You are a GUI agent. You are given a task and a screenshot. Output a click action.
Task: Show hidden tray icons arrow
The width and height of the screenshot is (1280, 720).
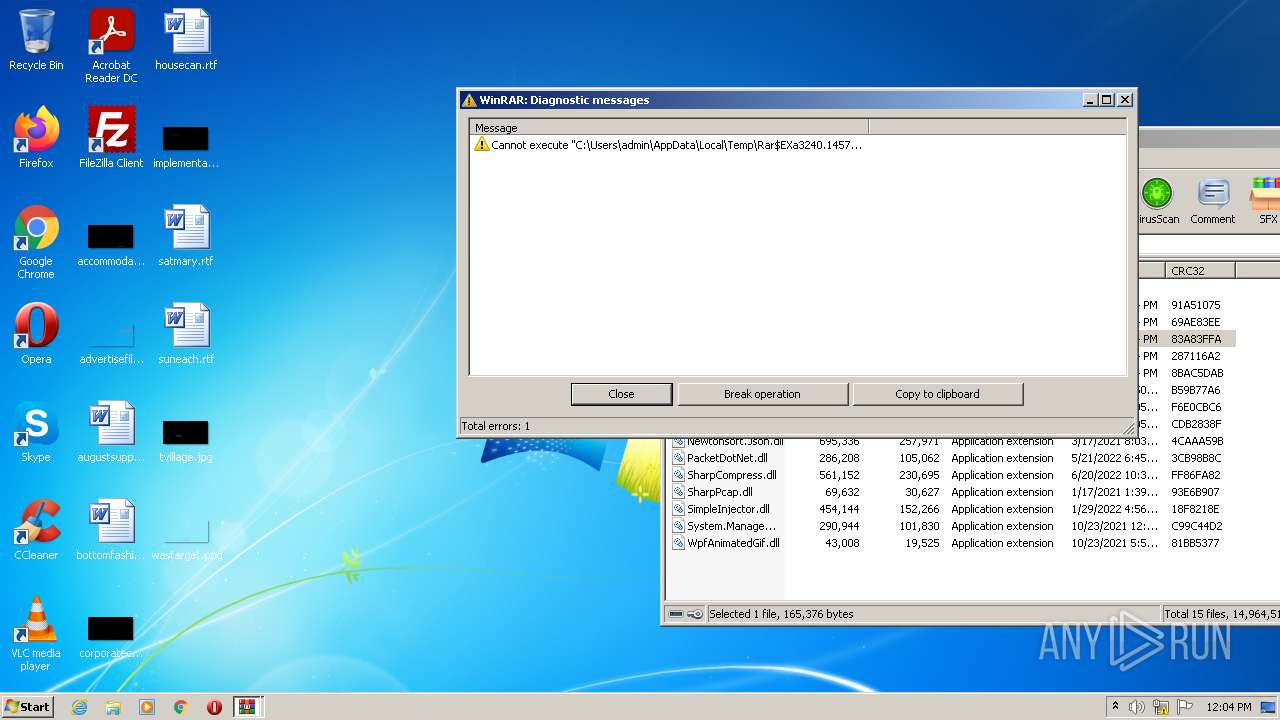point(1115,707)
